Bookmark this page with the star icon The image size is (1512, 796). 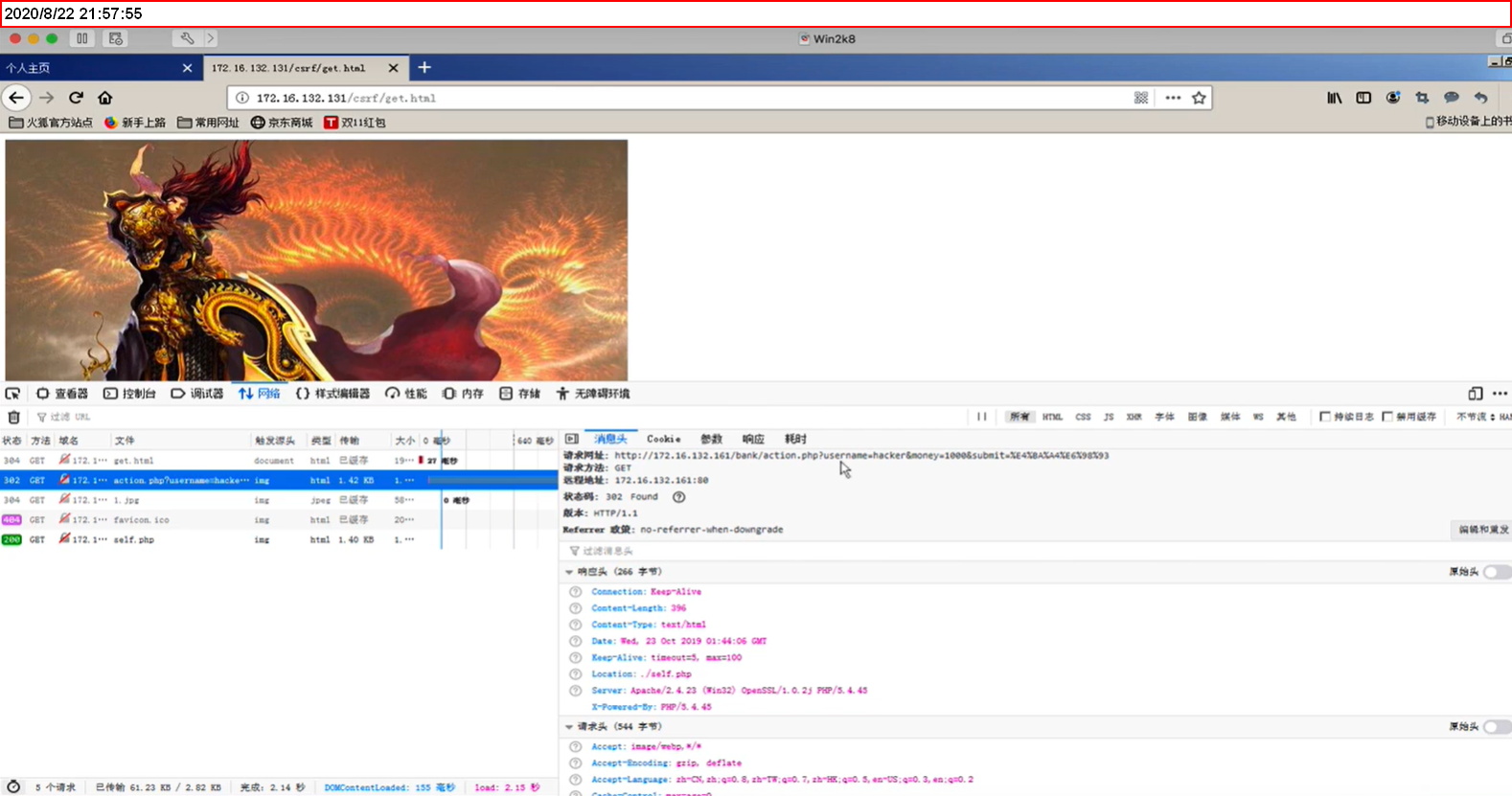(1199, 98)
